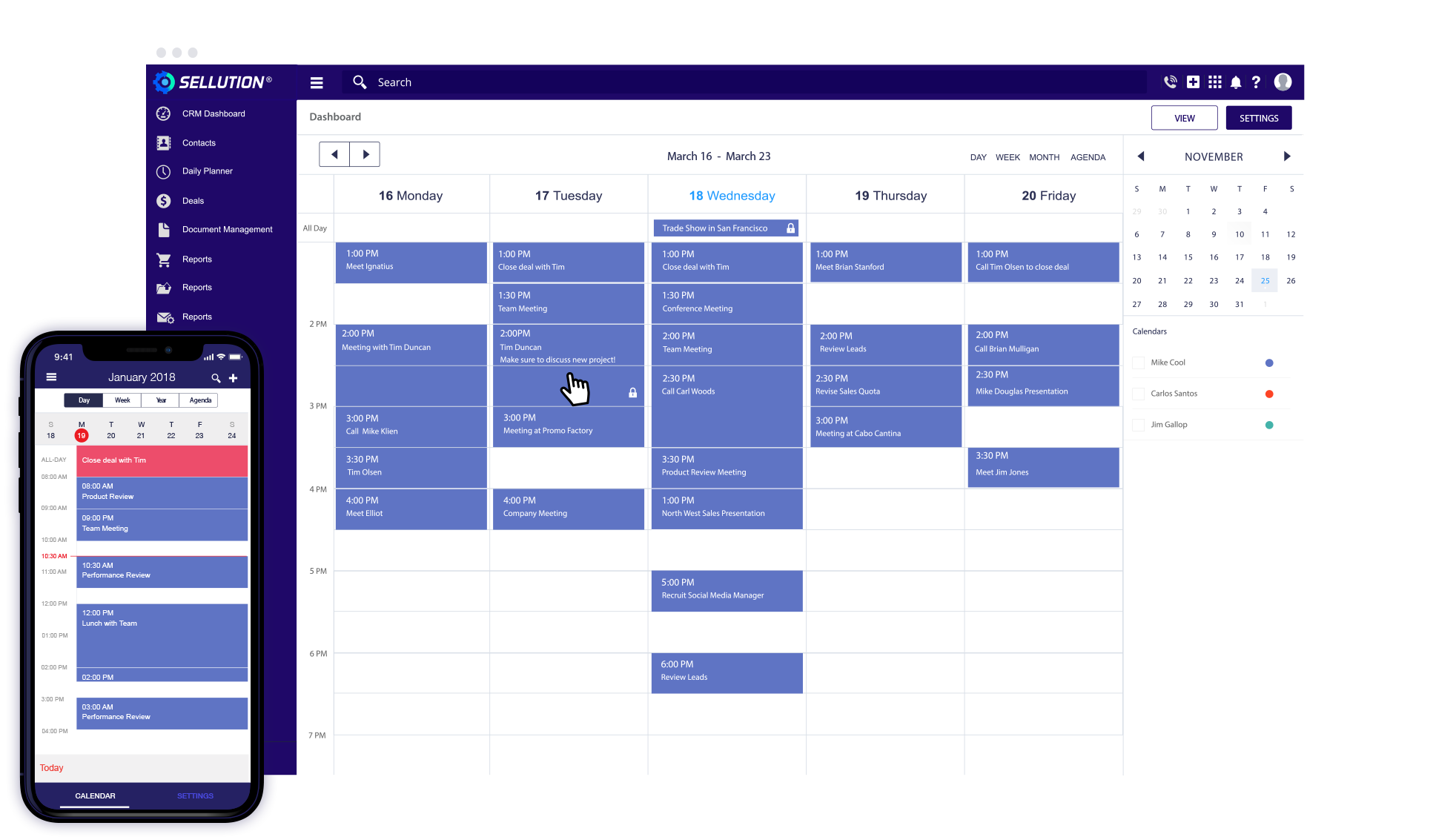Switch to the MONTH calendar view
This screenshot has height=837, width=1456.
coord(1044,156)
